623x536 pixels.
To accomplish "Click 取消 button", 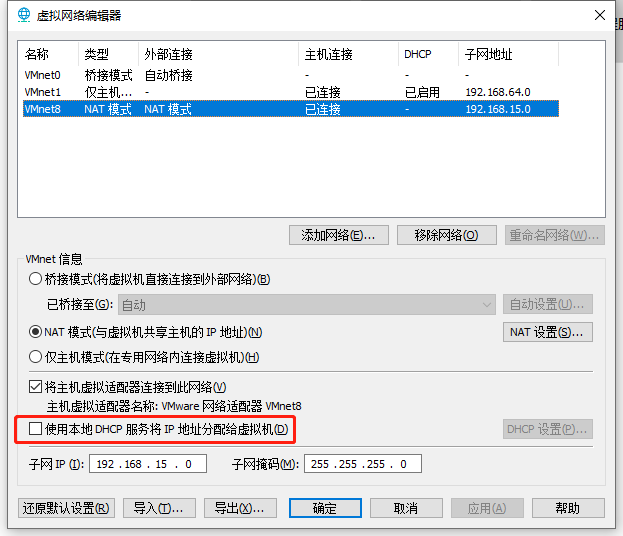I will click(x=406, y=508).
